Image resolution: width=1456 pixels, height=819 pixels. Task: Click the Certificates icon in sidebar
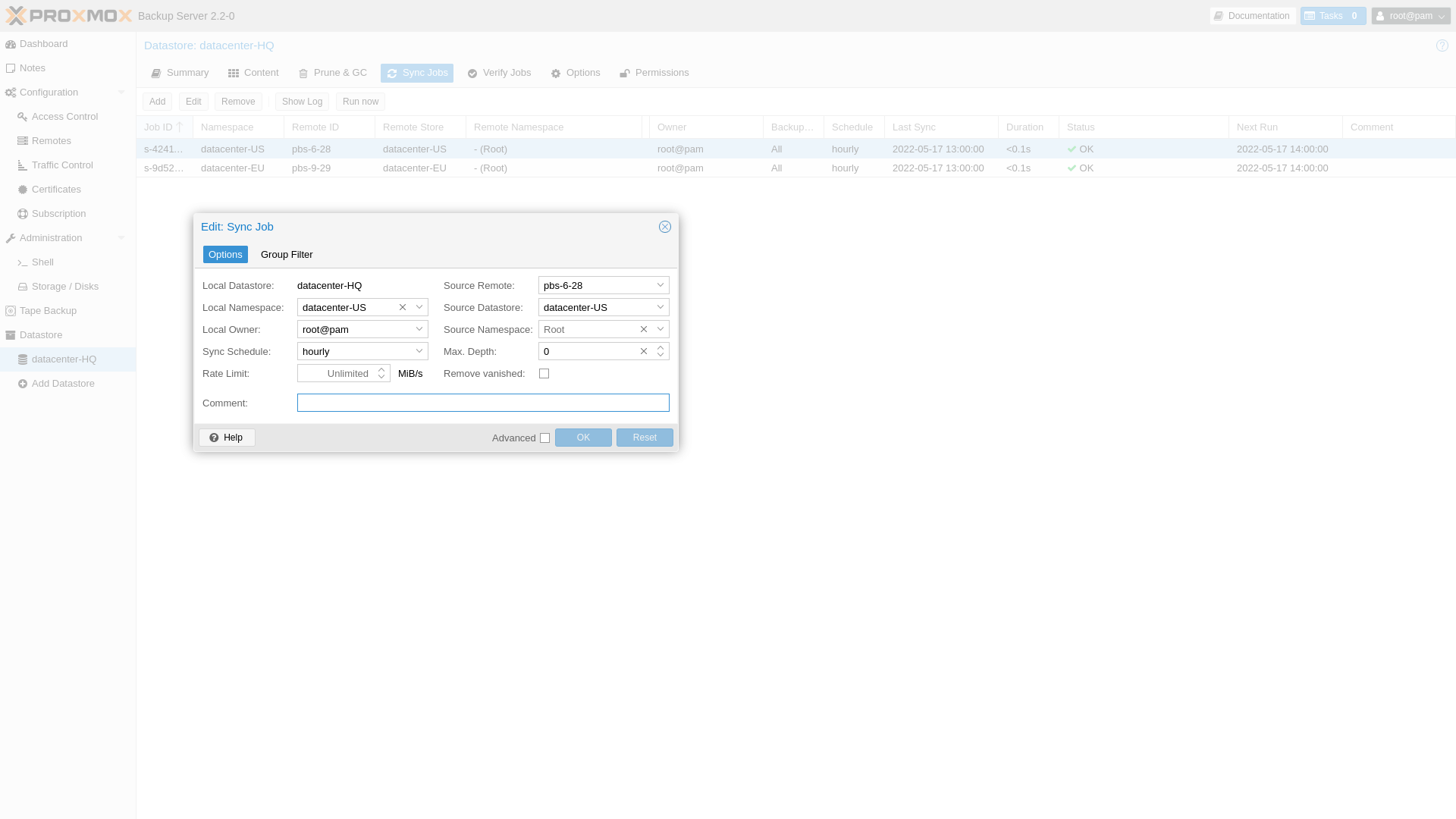23,190
